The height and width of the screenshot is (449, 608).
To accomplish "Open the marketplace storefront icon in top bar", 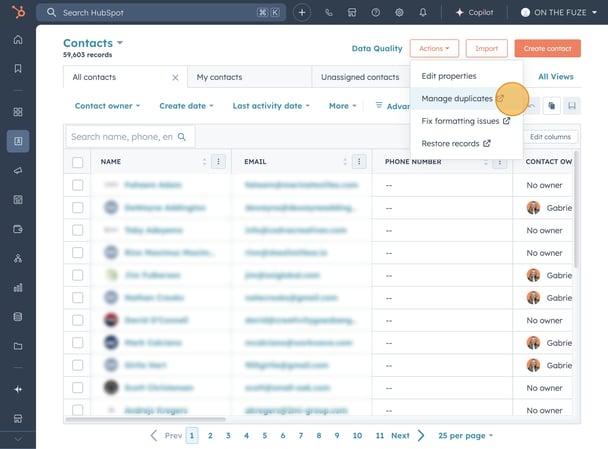I will click(352, 12).
